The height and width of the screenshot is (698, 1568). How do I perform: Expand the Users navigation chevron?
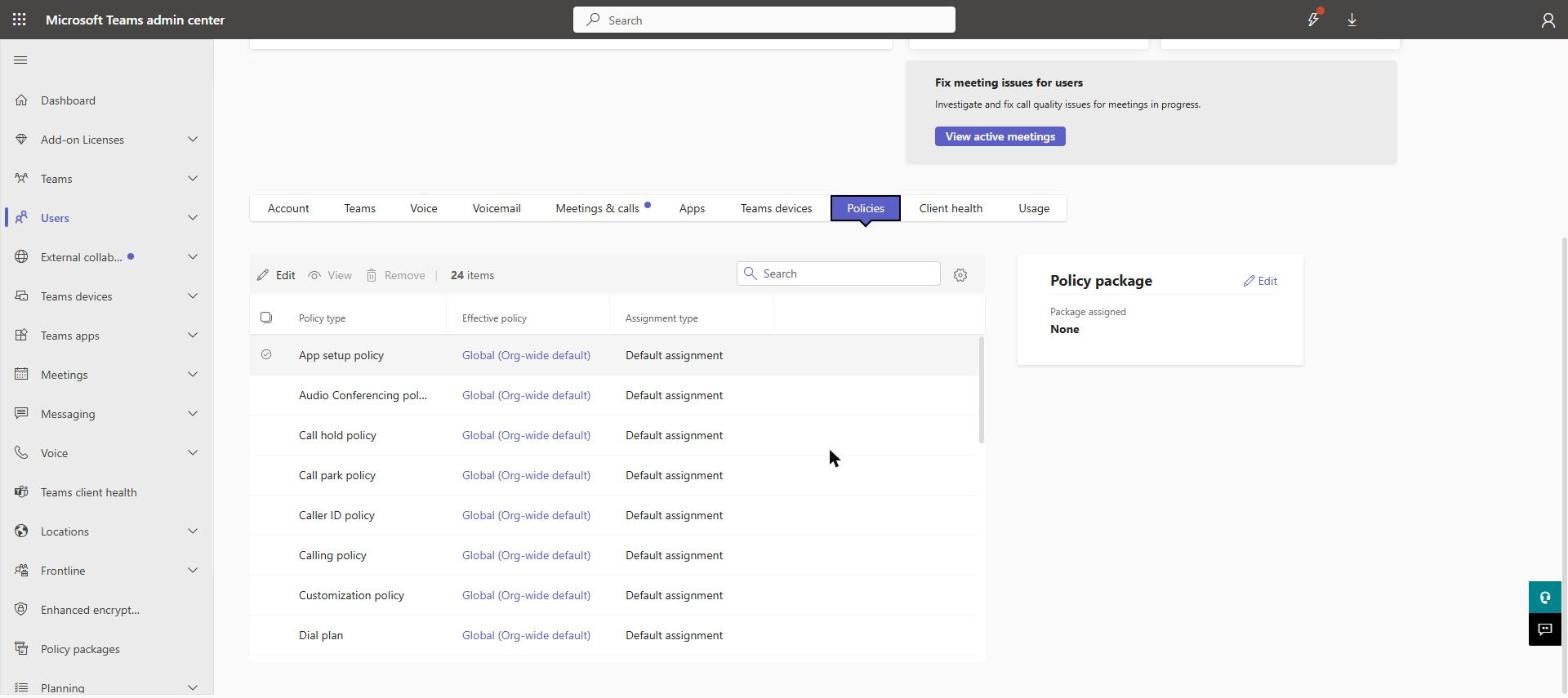point(192,217)
